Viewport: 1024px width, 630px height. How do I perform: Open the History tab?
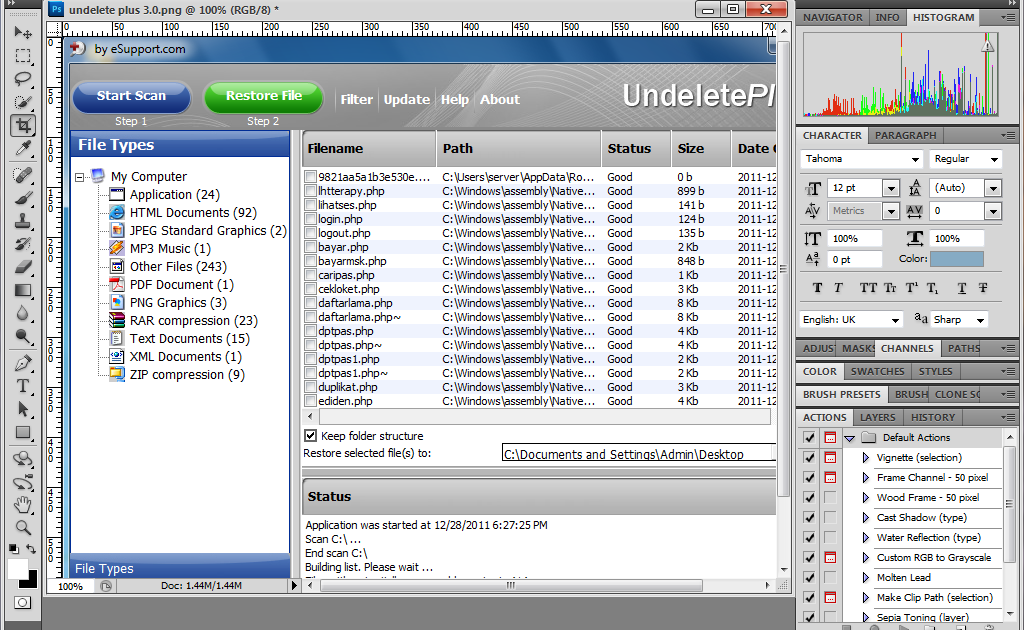933,417
